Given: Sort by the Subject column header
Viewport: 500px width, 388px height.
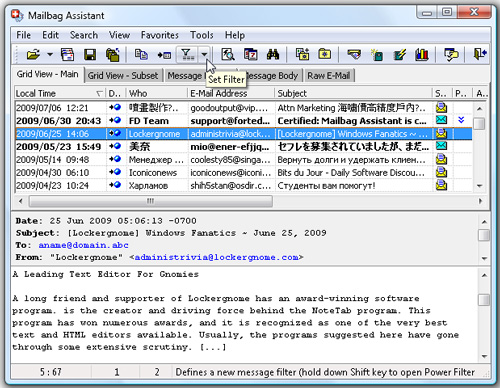Looking at the screenshot, I should click(x=353, y=93).
